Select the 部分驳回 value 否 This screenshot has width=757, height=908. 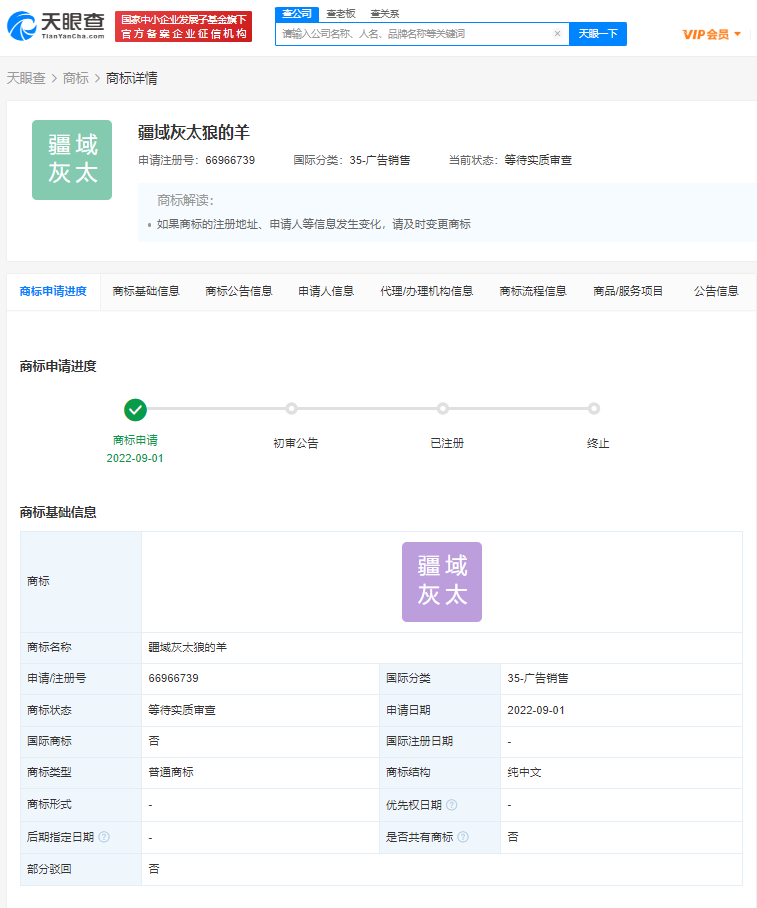[153, 869]
